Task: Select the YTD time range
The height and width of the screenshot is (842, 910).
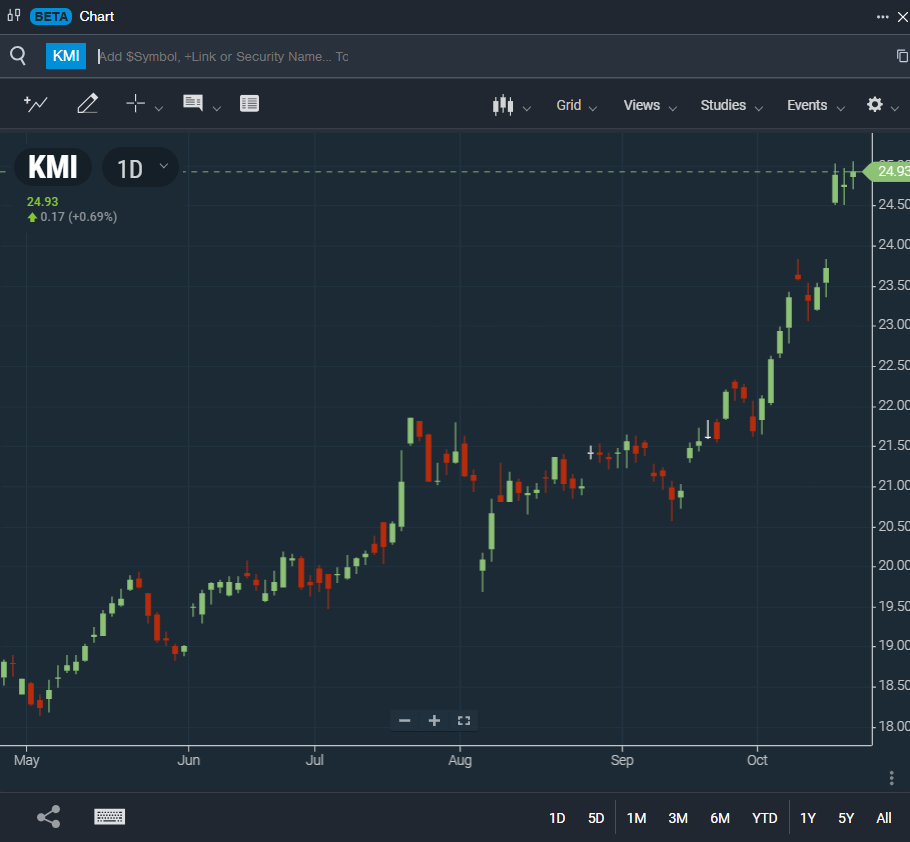Action: (764, 818)
